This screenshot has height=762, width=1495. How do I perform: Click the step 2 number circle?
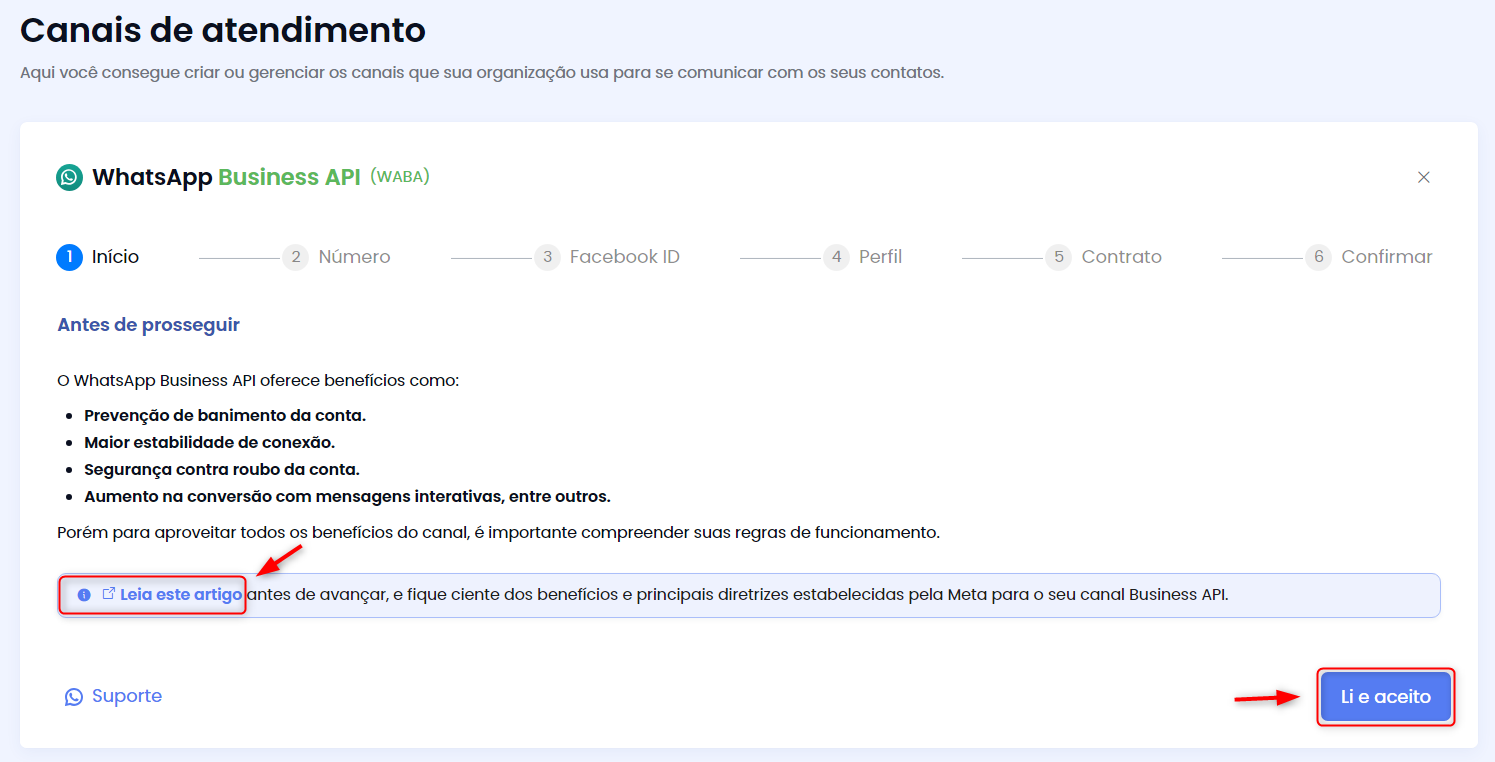(295, 257)
